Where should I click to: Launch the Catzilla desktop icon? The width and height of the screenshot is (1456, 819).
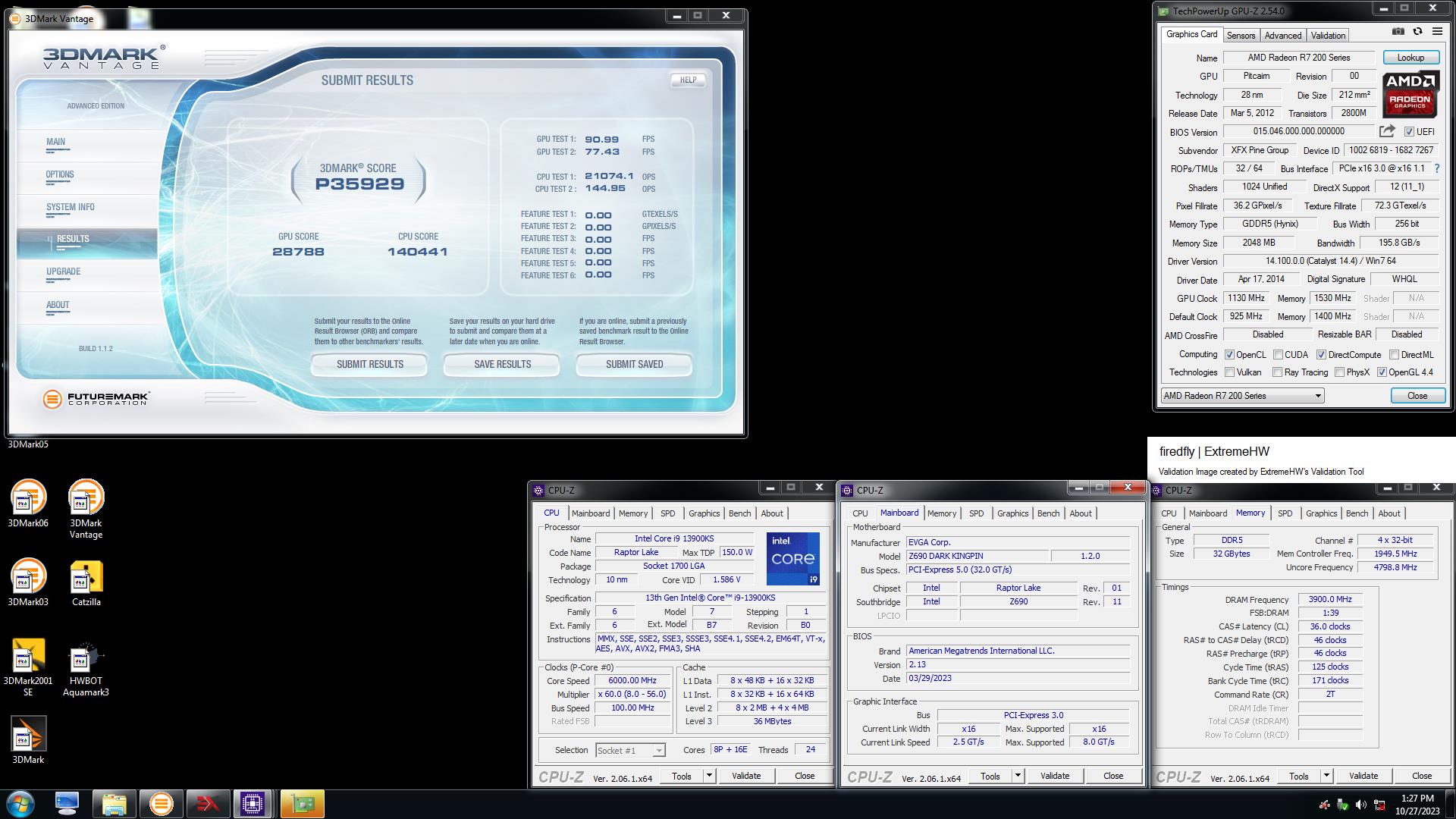point(86,582)
